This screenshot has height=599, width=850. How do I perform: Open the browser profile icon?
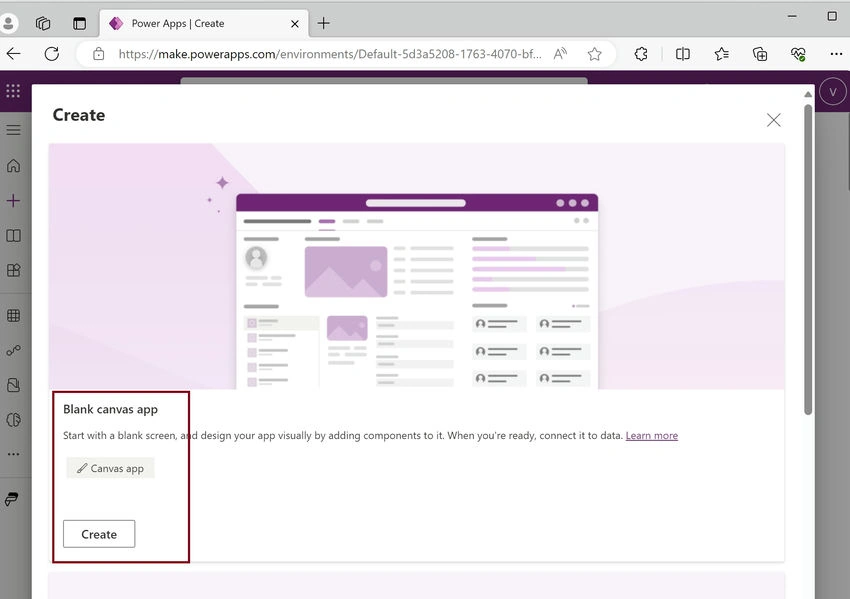pyautogui.click(x=9, y=23)
